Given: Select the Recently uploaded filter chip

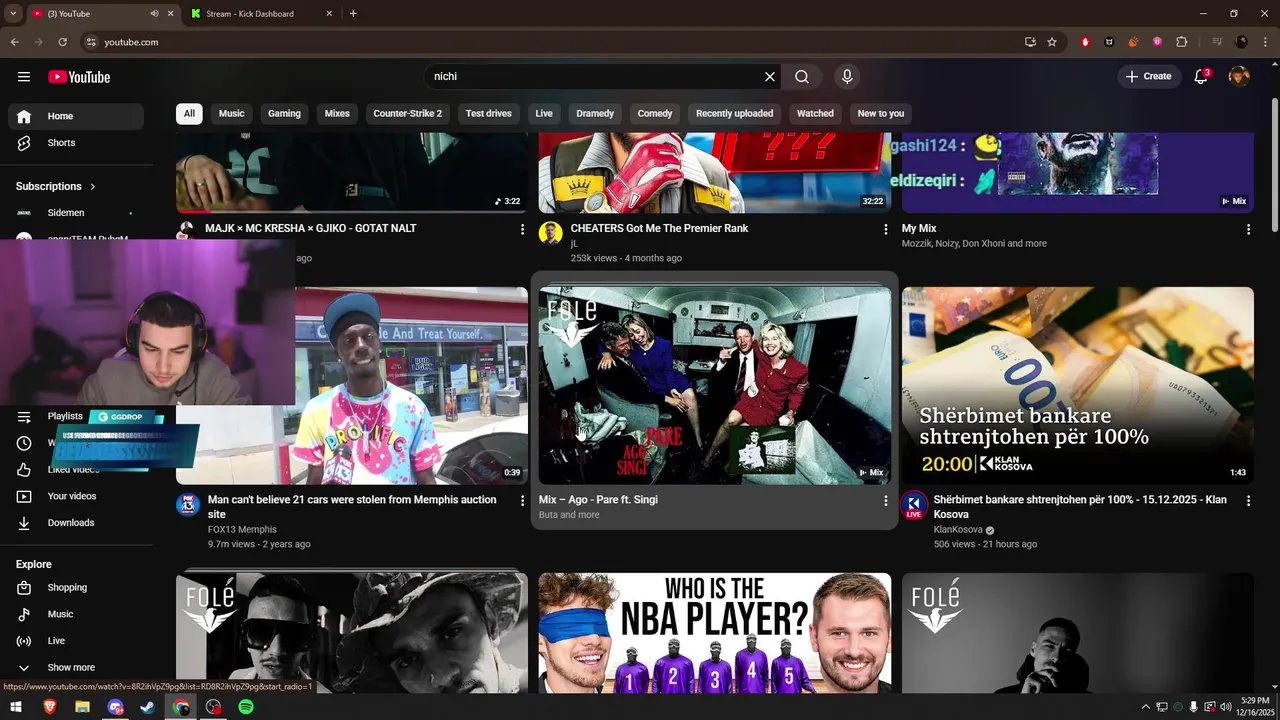Looking at the screenshot, I should tap(735, 114).
